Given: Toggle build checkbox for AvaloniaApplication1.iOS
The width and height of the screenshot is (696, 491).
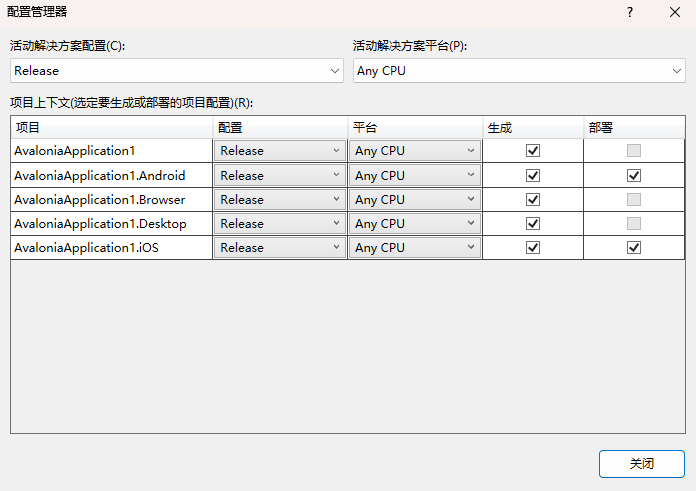Looking at the screenshot, I should click(x=533, y=247).
